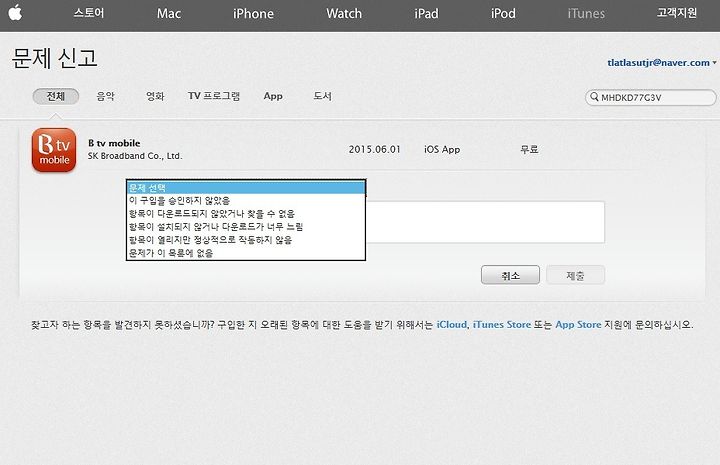The width and height of the screenshot is (720, 465).
Task: Click the purchase date 2015.06.01
Action: click(374, 150)
